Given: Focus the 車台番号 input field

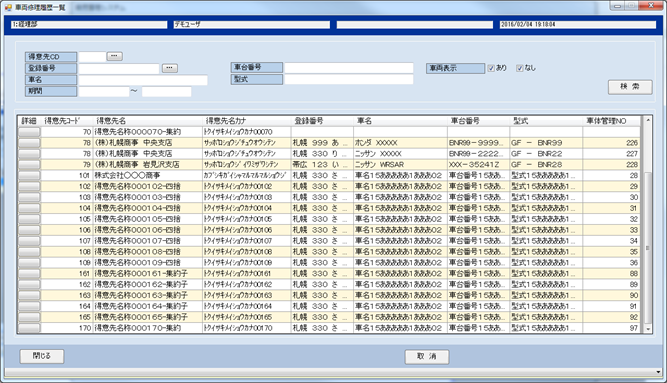Looking at the screenshot, I should tap(349, 68).
